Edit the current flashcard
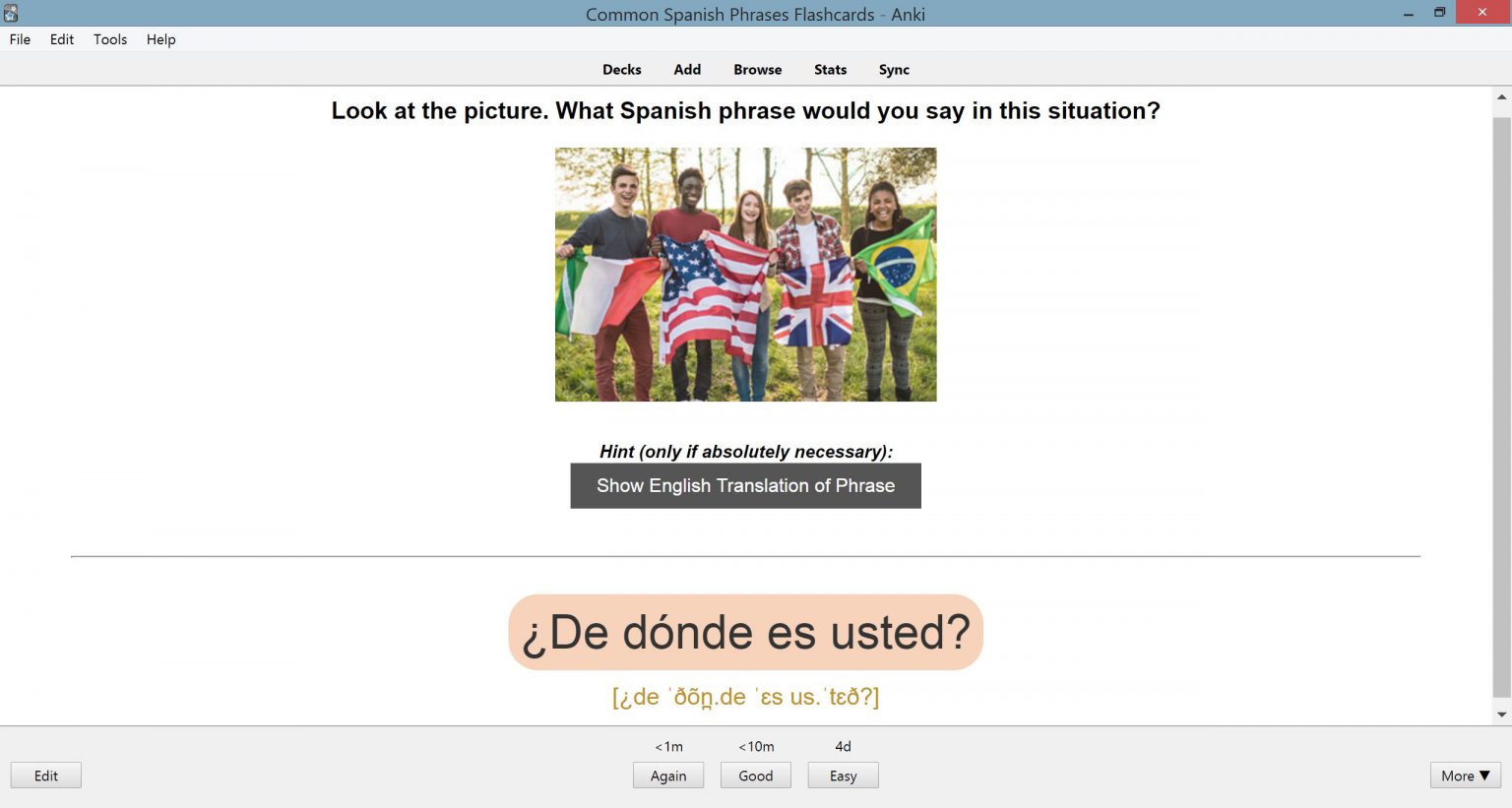Image resolution: width=1512 pixels, height=808 pixels. [x=45, y=776]
